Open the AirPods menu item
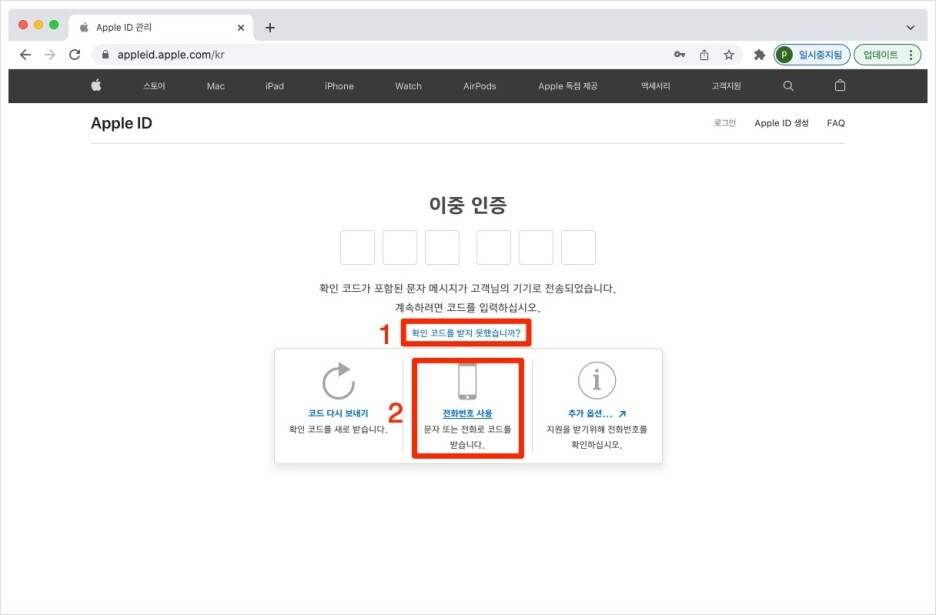The image size is (936, 615). pyautogui.click(x=480, y=86)
